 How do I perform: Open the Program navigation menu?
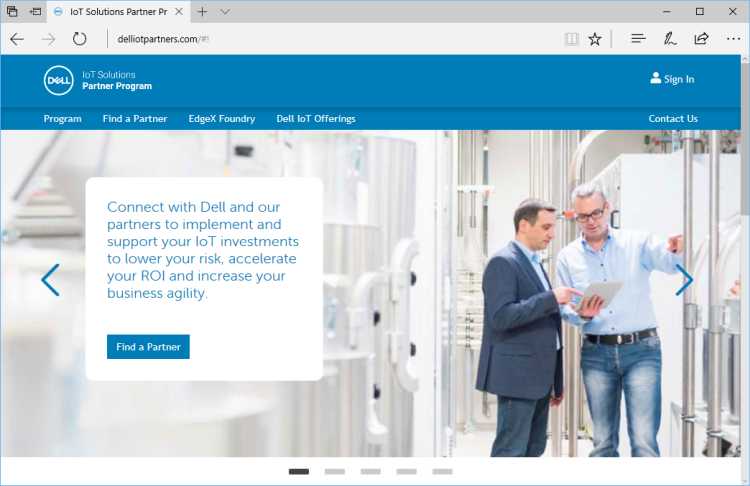click(x=62, y=118)
